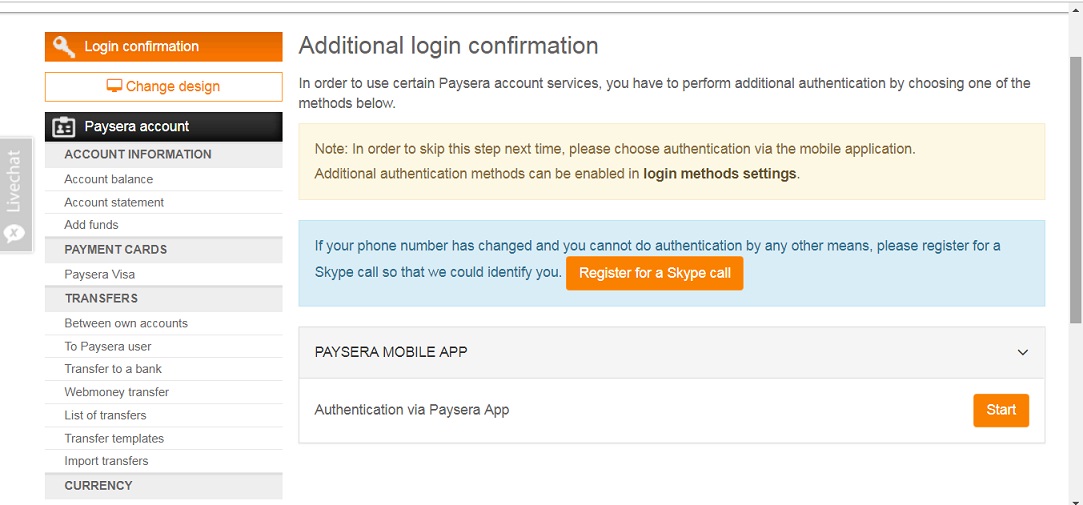Open Webmoney transfer option
This screenshot has width=1083, height=505.
point(117,392)
